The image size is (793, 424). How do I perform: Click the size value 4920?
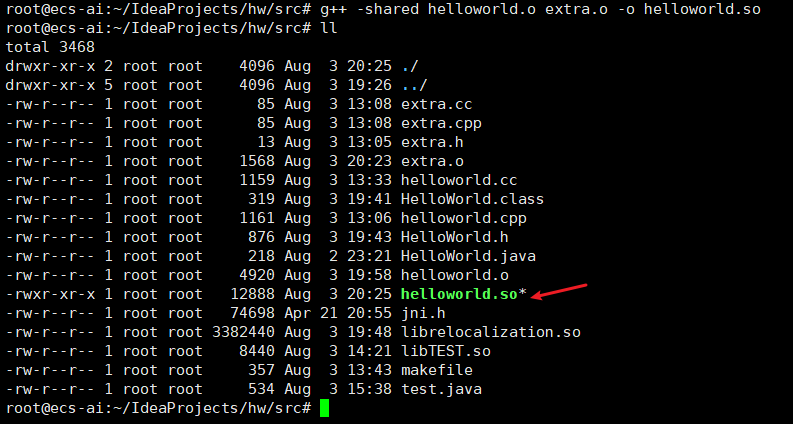(257, 275)
